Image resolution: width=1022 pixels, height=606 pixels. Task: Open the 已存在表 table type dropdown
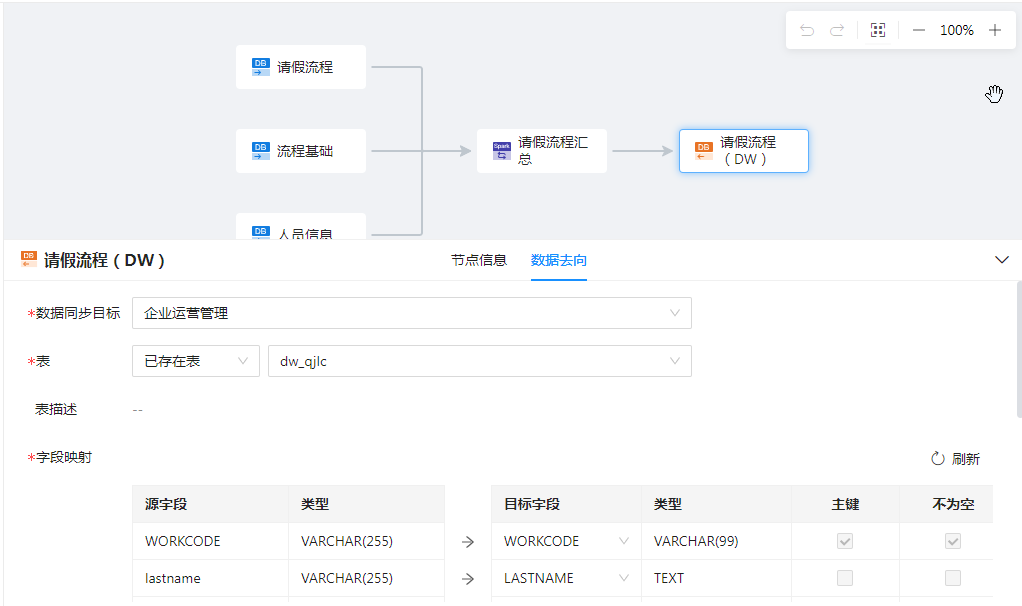coord(195,361)
